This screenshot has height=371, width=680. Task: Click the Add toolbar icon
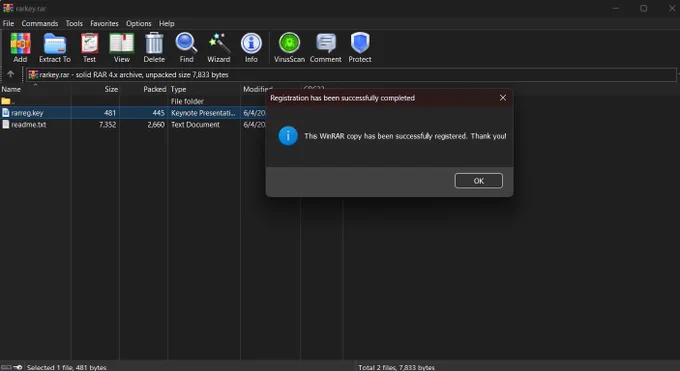[x=20, y=48]
